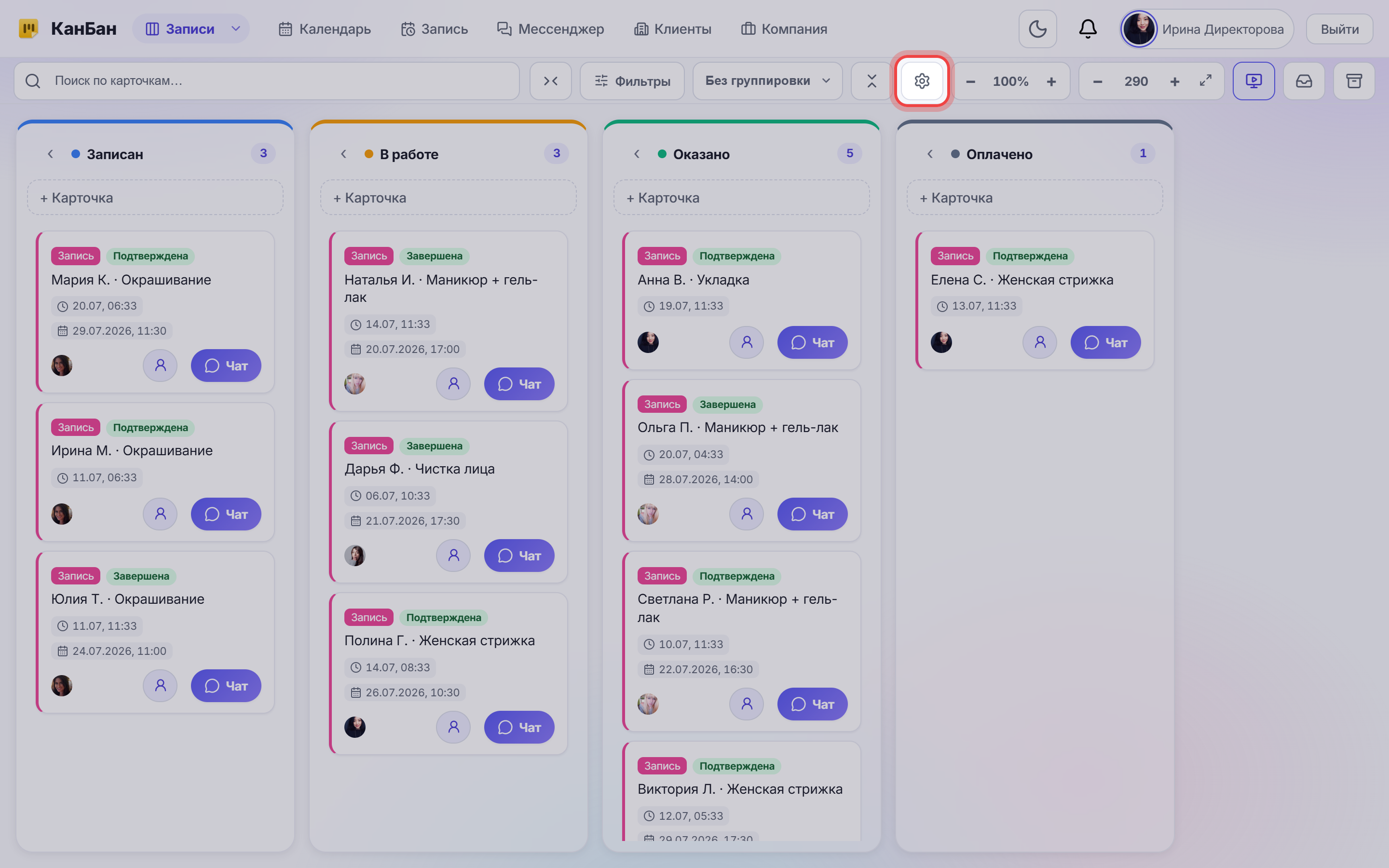Image resolution: width=1389 pixels, height=868 pixels.
Task: Open Чат on Елена С. card
Action: tap(1105, 342)
